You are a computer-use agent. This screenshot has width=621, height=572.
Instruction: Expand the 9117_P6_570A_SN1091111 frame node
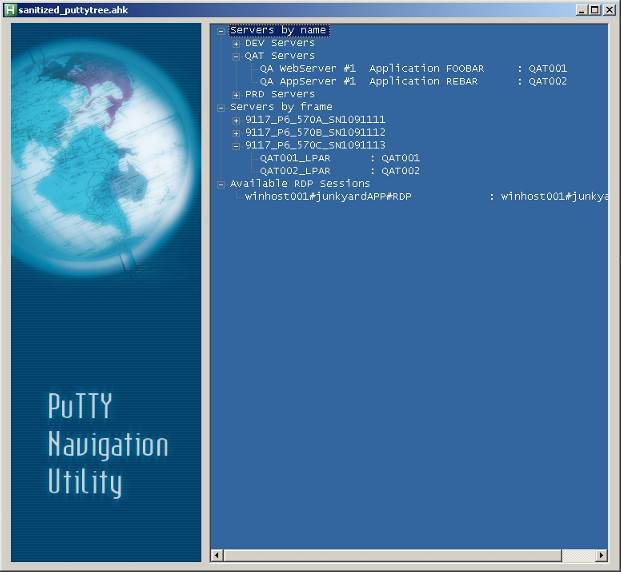(236, 120)
